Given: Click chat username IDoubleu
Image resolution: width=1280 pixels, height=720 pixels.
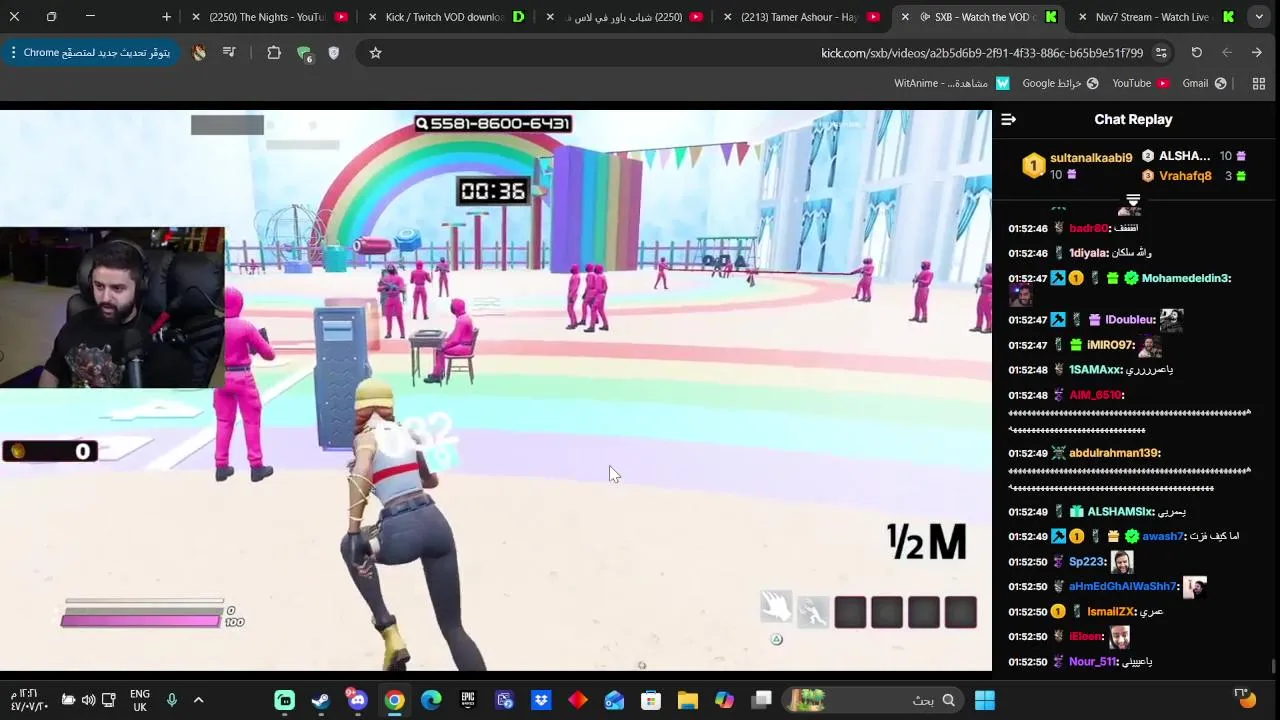Looking at the screenshot, I should point(1128,319).
